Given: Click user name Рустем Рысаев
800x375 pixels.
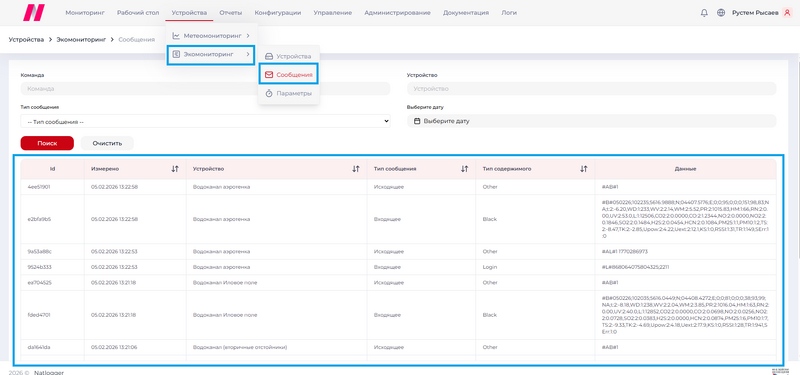Looking at the screenshot, I should tap(755, 13).
